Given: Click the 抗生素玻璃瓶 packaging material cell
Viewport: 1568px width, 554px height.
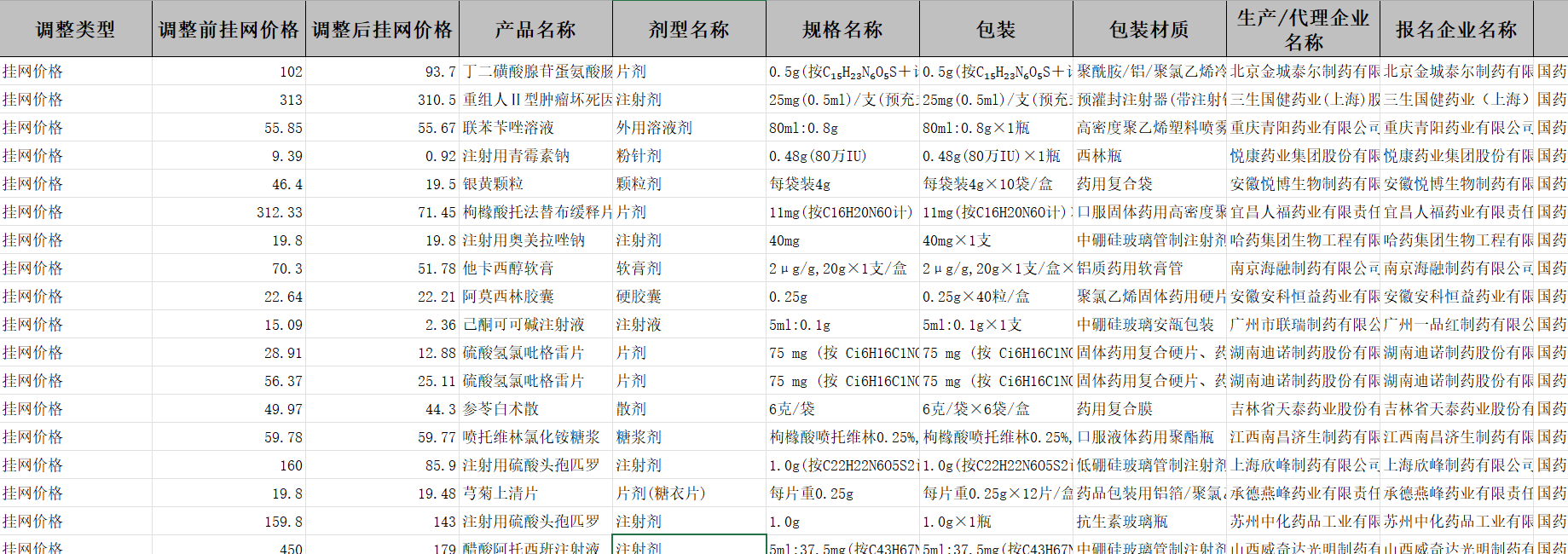Looking at the screenshot, I should click(x=1122, y=522).
